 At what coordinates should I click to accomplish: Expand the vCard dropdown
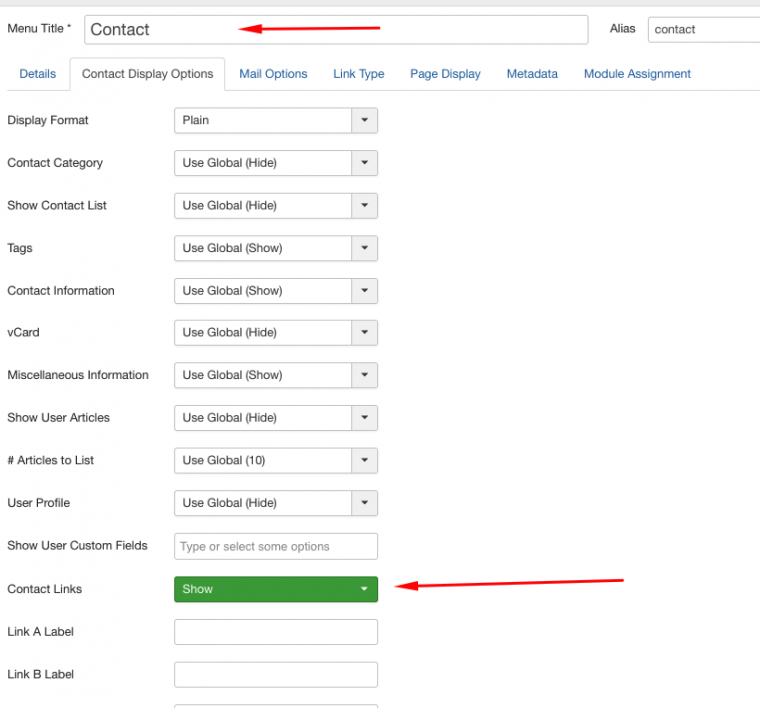275,333
